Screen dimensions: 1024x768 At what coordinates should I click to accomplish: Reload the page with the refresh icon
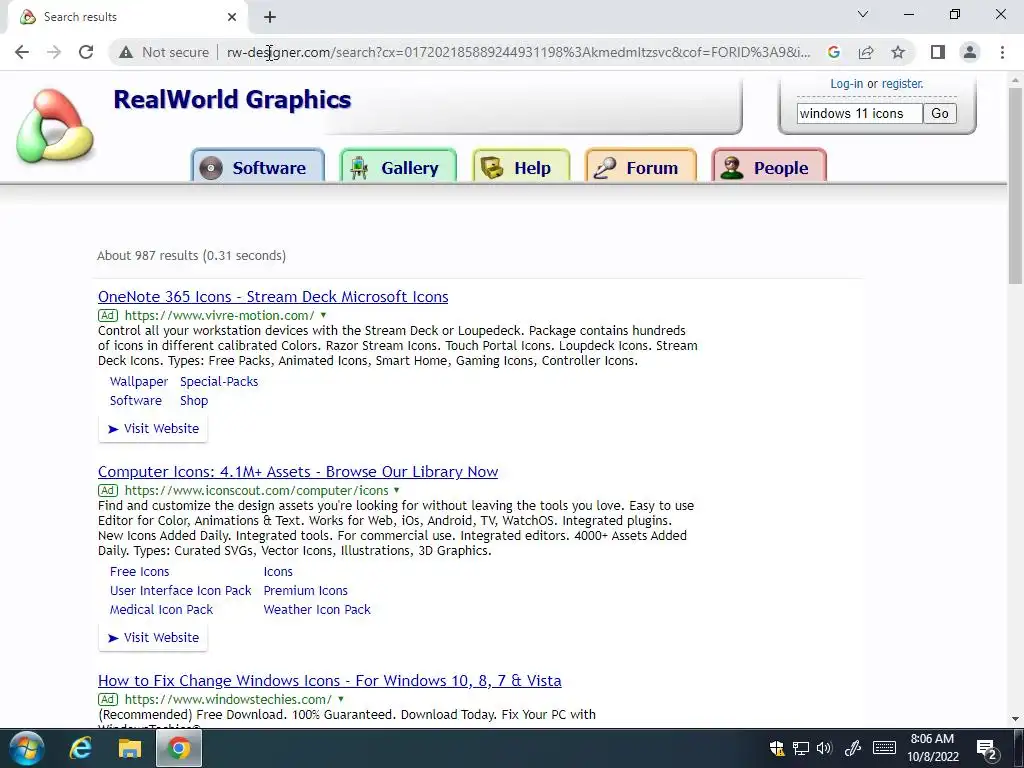tap(86, 52)
